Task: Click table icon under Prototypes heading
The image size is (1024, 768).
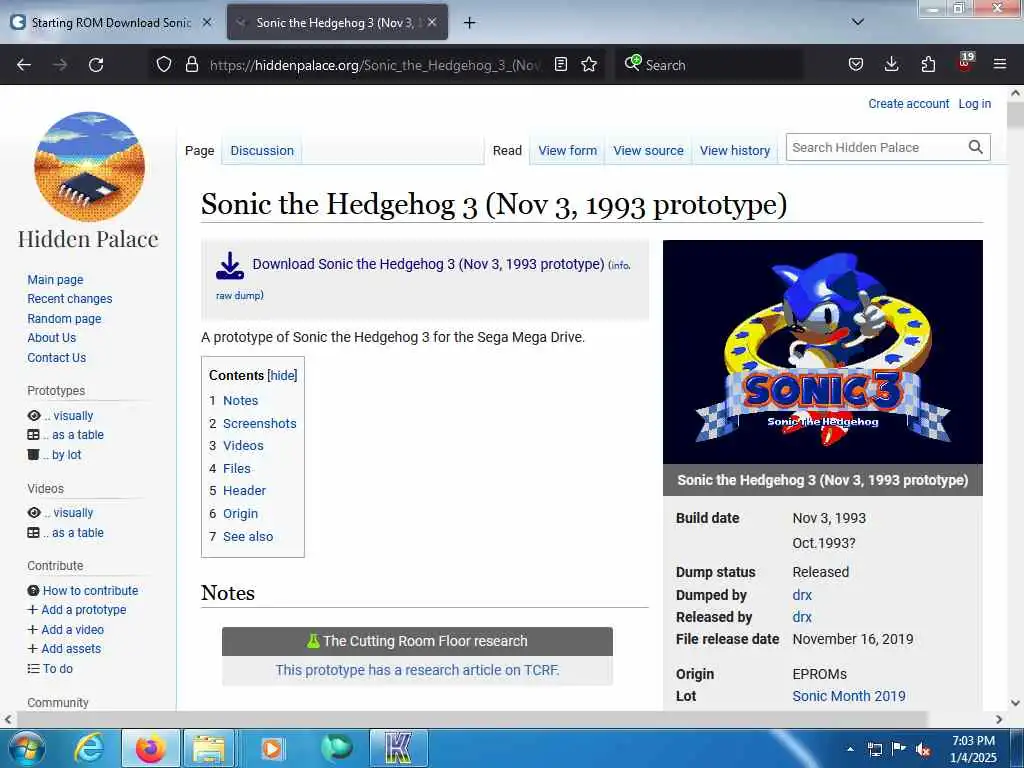Action: (x=33, y=435)
